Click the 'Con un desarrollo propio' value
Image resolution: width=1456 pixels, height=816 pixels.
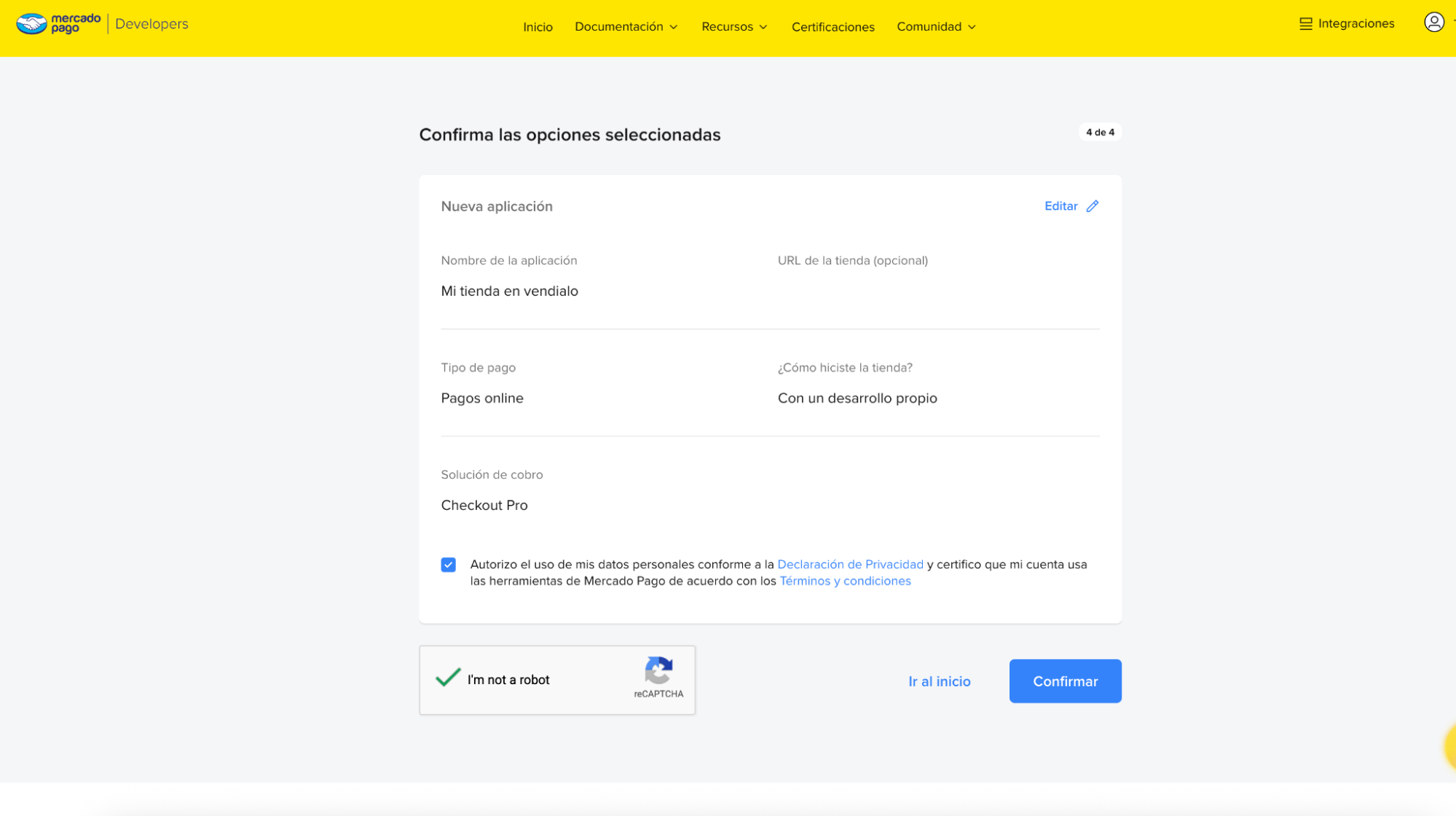point(857,398)
